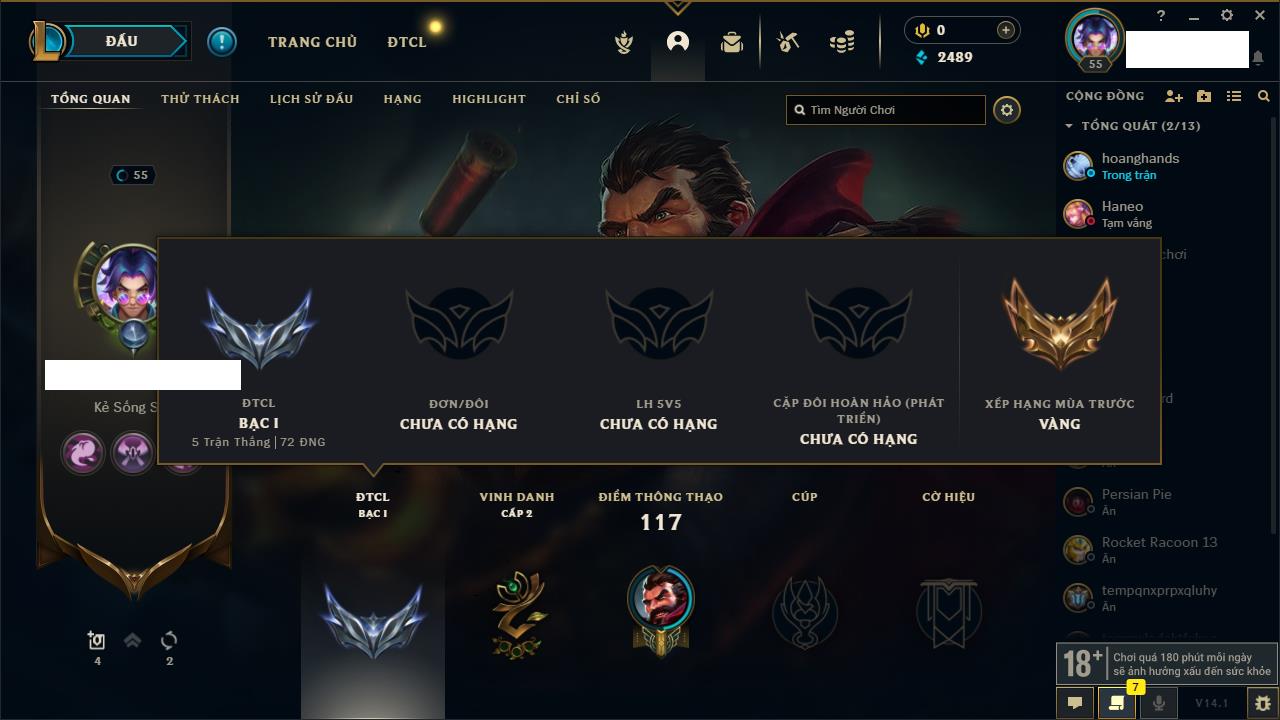The image size is (1280, 720).
Task: Open the Loot crafting hammer icon
Action: [788, 42]
